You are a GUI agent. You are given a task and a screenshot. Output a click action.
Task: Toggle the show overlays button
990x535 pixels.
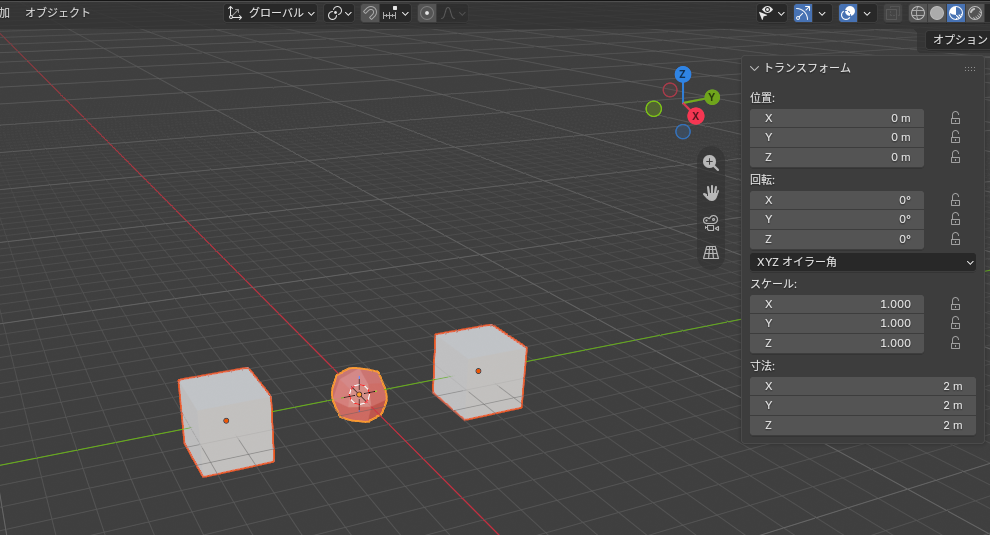[848, 13]
